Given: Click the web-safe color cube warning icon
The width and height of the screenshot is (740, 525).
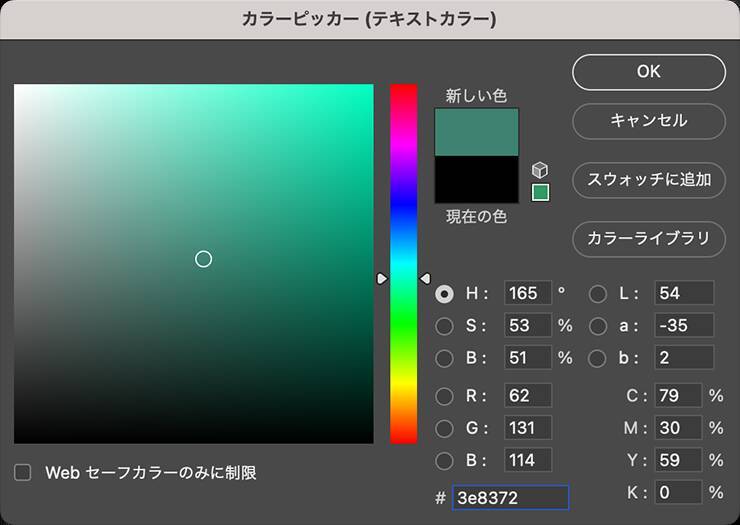Looking at the screenshot, I should [x=540, y=170].
